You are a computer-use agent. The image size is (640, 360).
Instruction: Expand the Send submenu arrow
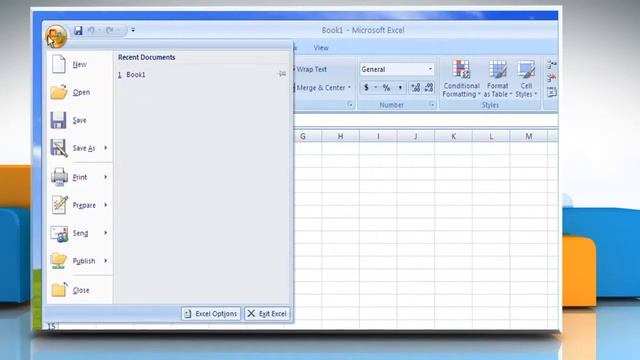tap(106, 233)
